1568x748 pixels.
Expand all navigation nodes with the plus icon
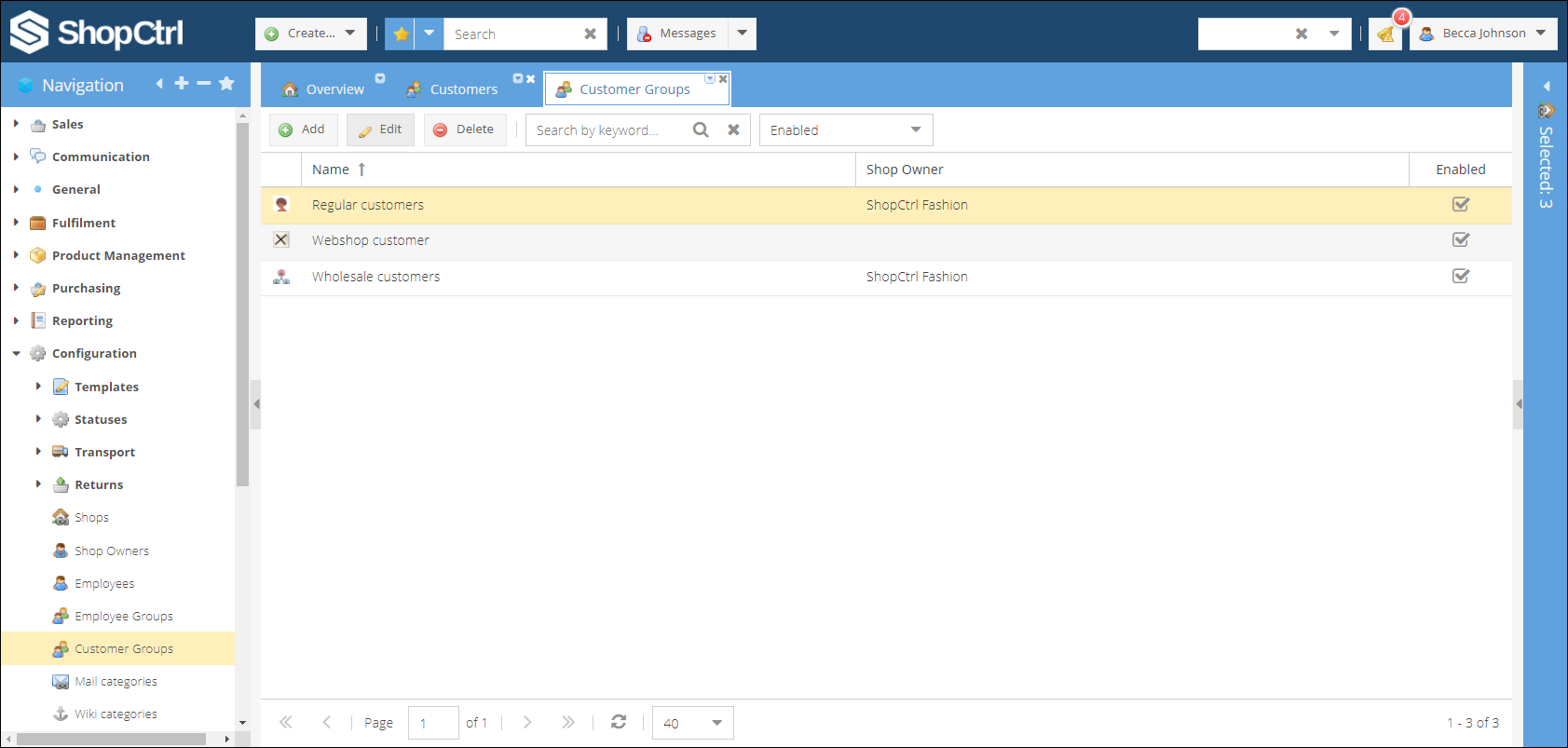(x=182, y=84)
